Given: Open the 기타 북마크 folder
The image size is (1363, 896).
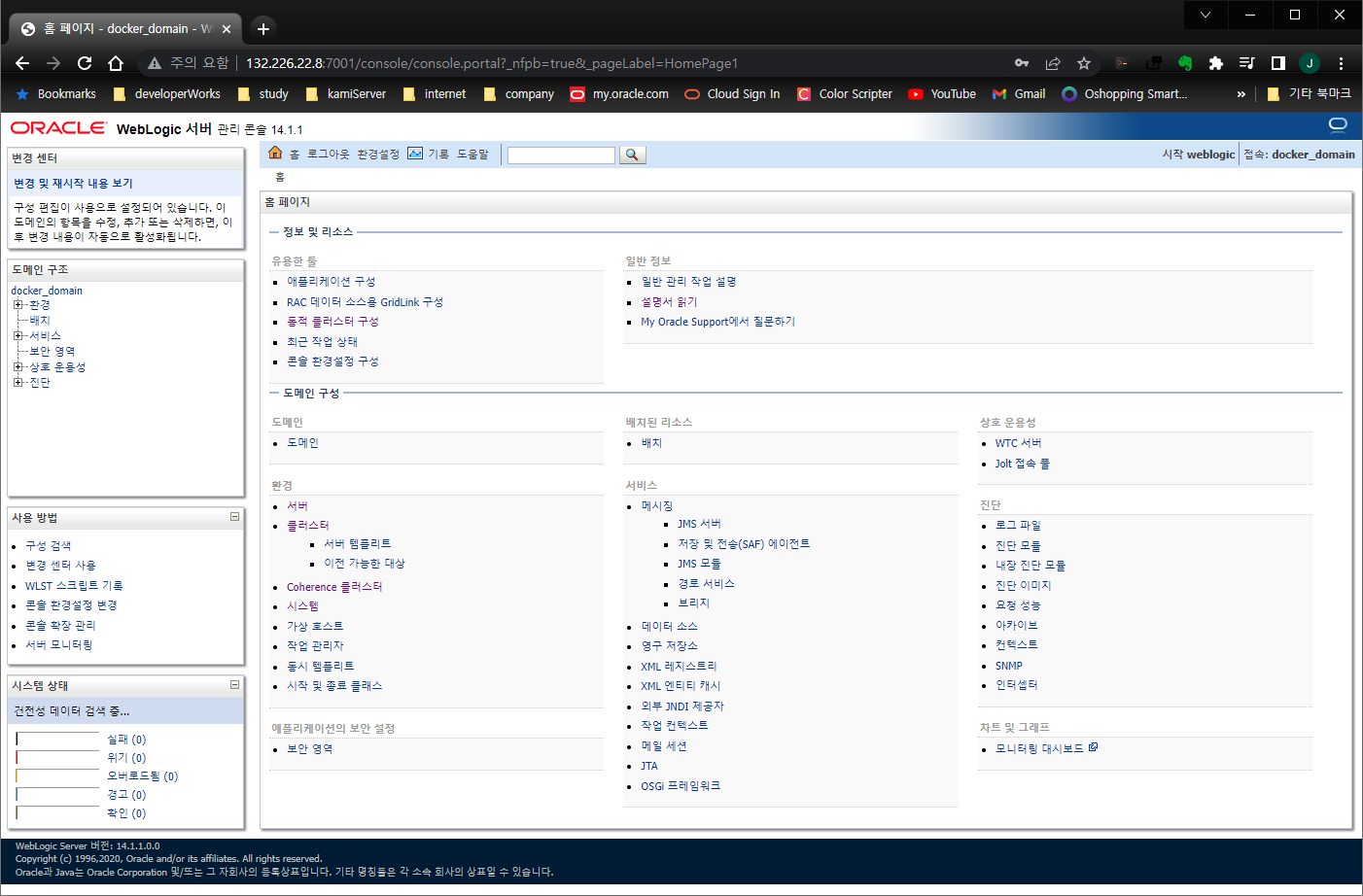Looking at the screenshot, I should pos(1310,94).
